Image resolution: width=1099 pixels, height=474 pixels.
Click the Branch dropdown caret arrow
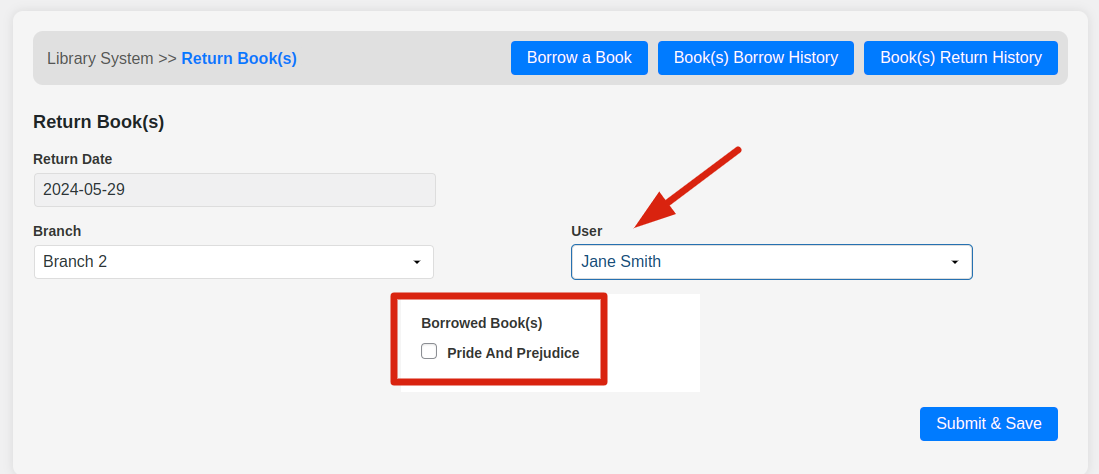click(x=417, y=262)
